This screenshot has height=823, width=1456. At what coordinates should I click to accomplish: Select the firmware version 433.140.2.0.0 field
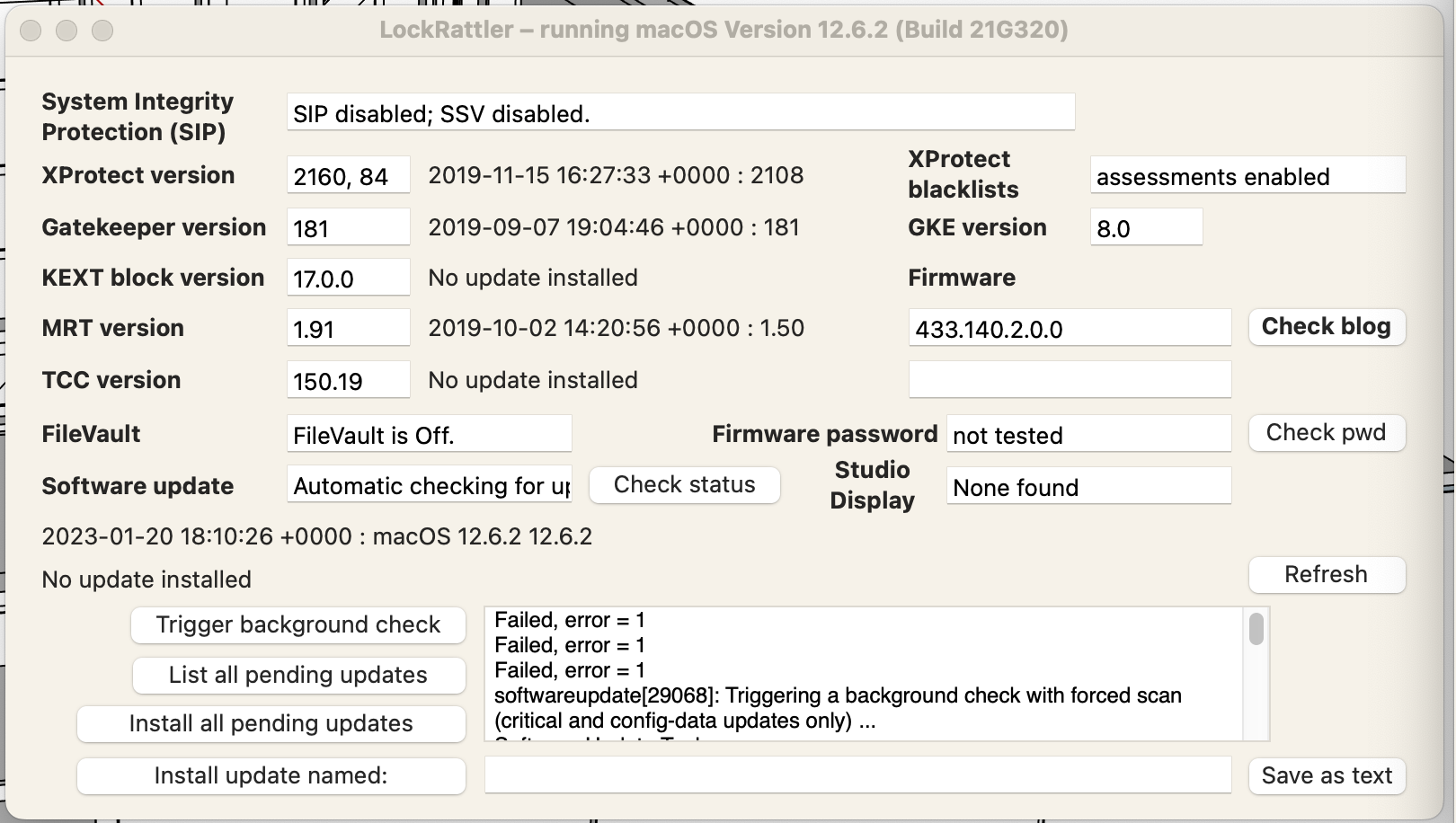[x=1069, y=329]
